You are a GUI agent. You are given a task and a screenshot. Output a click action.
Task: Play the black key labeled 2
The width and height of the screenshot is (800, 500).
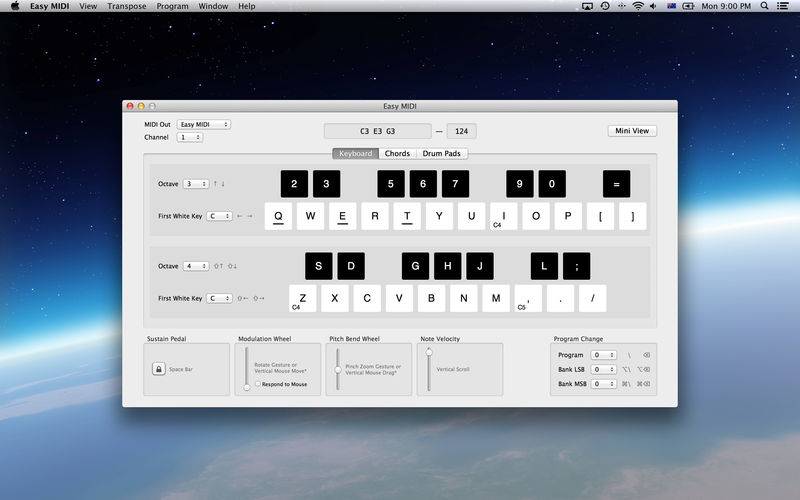point(294,184)
